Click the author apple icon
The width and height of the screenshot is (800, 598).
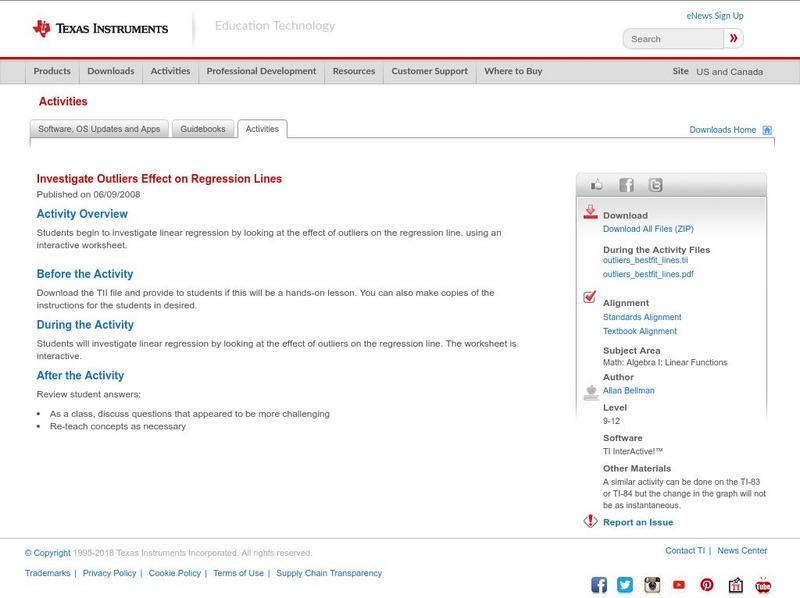[x=591, y=392]
